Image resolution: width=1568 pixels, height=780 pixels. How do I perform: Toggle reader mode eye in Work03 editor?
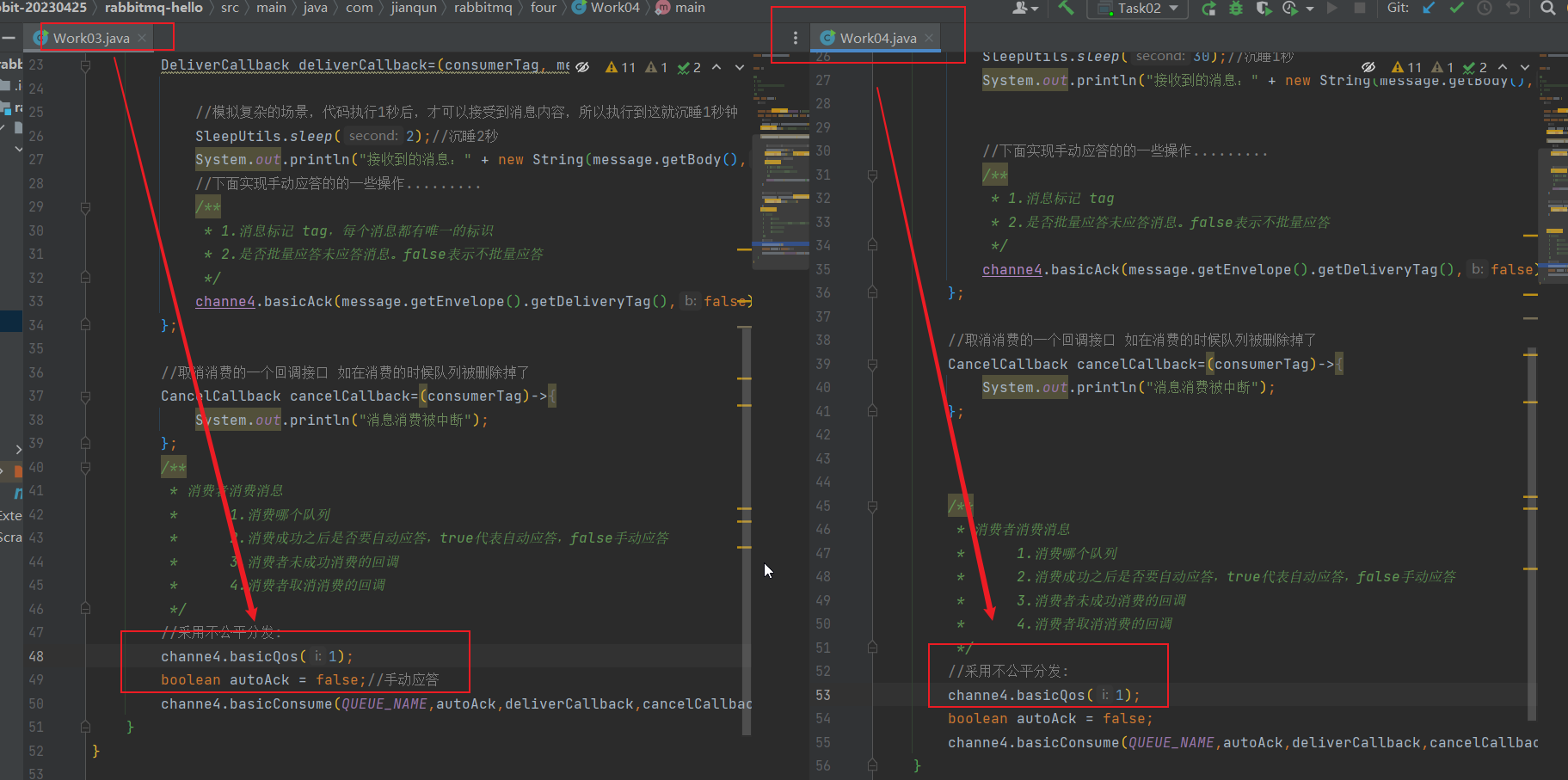pyautogui.click(x=582, y=67)
